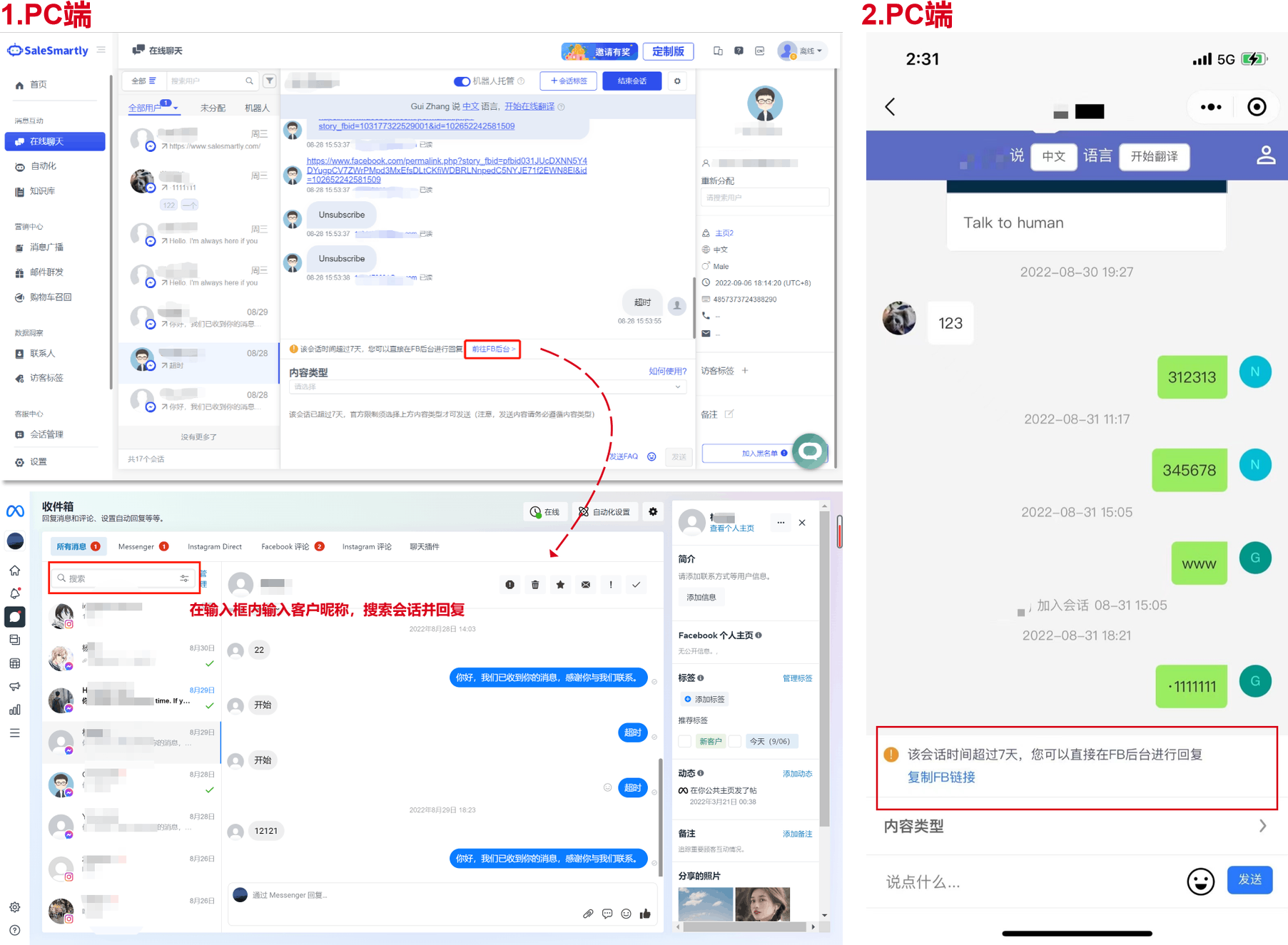
Task: Click the envelope mark-unread icon in Facebook inbox
Action: (586, 585)
